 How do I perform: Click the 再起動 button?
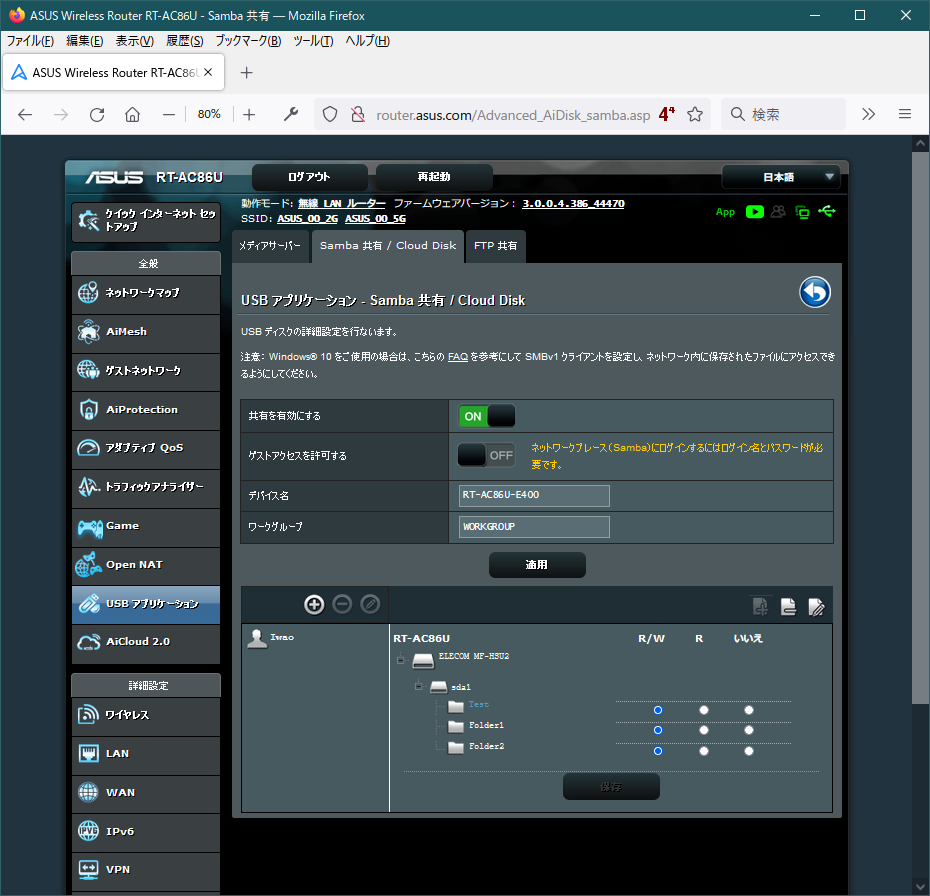pos(434,177)
